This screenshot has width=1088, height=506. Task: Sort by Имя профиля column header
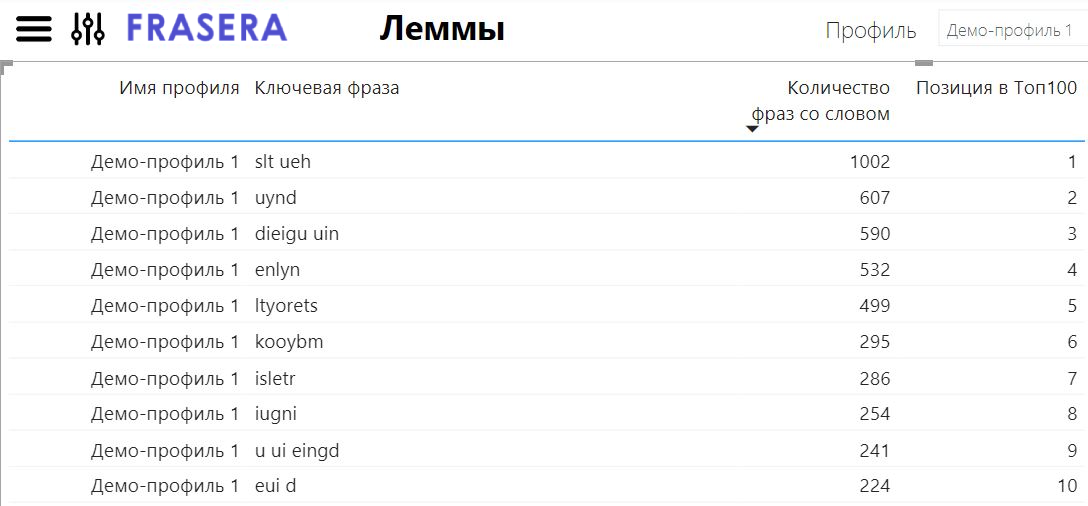click(x=179, y=88)
